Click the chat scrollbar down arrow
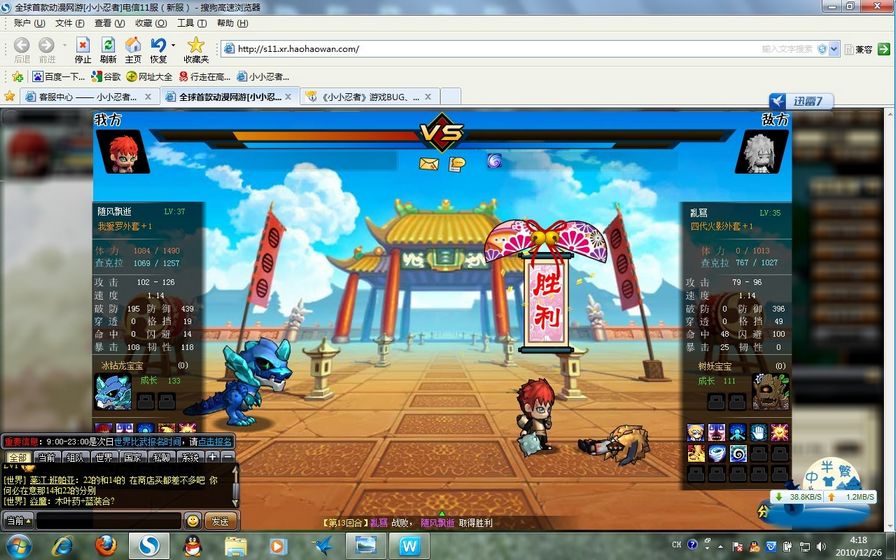This screenshot has width=896, height=560. 234,503
